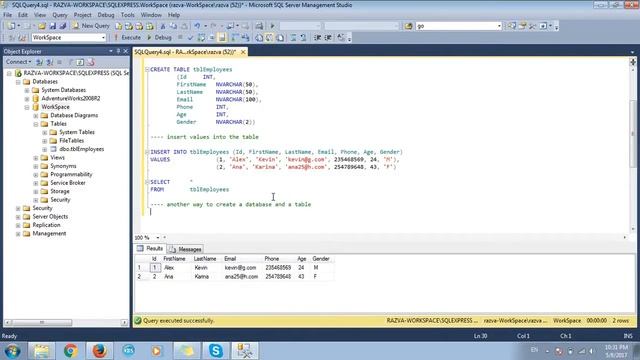This screenshot has height=360, width=640.
Task: Select the Views folder in tree
Action: coord(58,158)
